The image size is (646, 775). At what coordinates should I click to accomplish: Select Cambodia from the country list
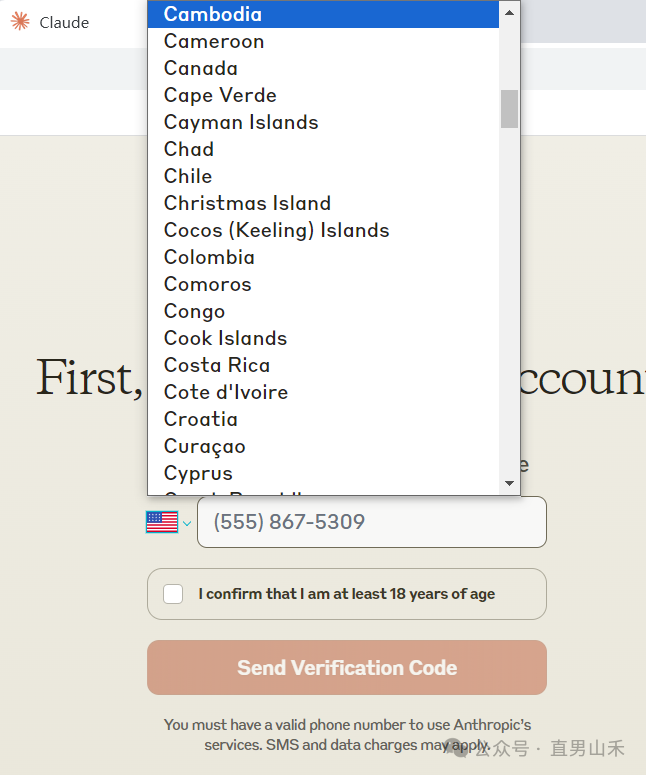tap(213, 14)
